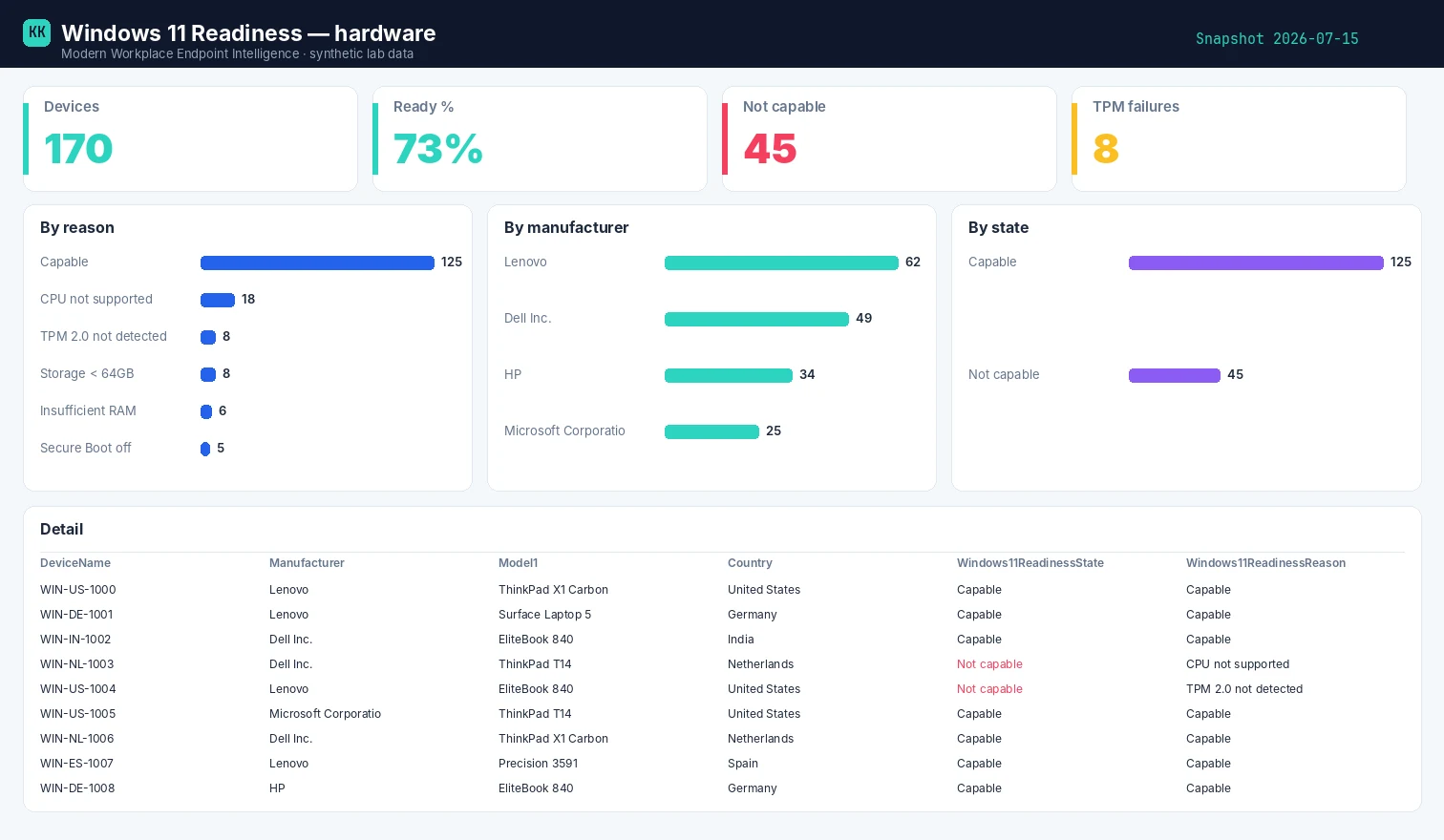Select device WIN-DE-1008 in the table
Image resolution: width=1444 pixels, height=840 pixels.
point(77,788)
